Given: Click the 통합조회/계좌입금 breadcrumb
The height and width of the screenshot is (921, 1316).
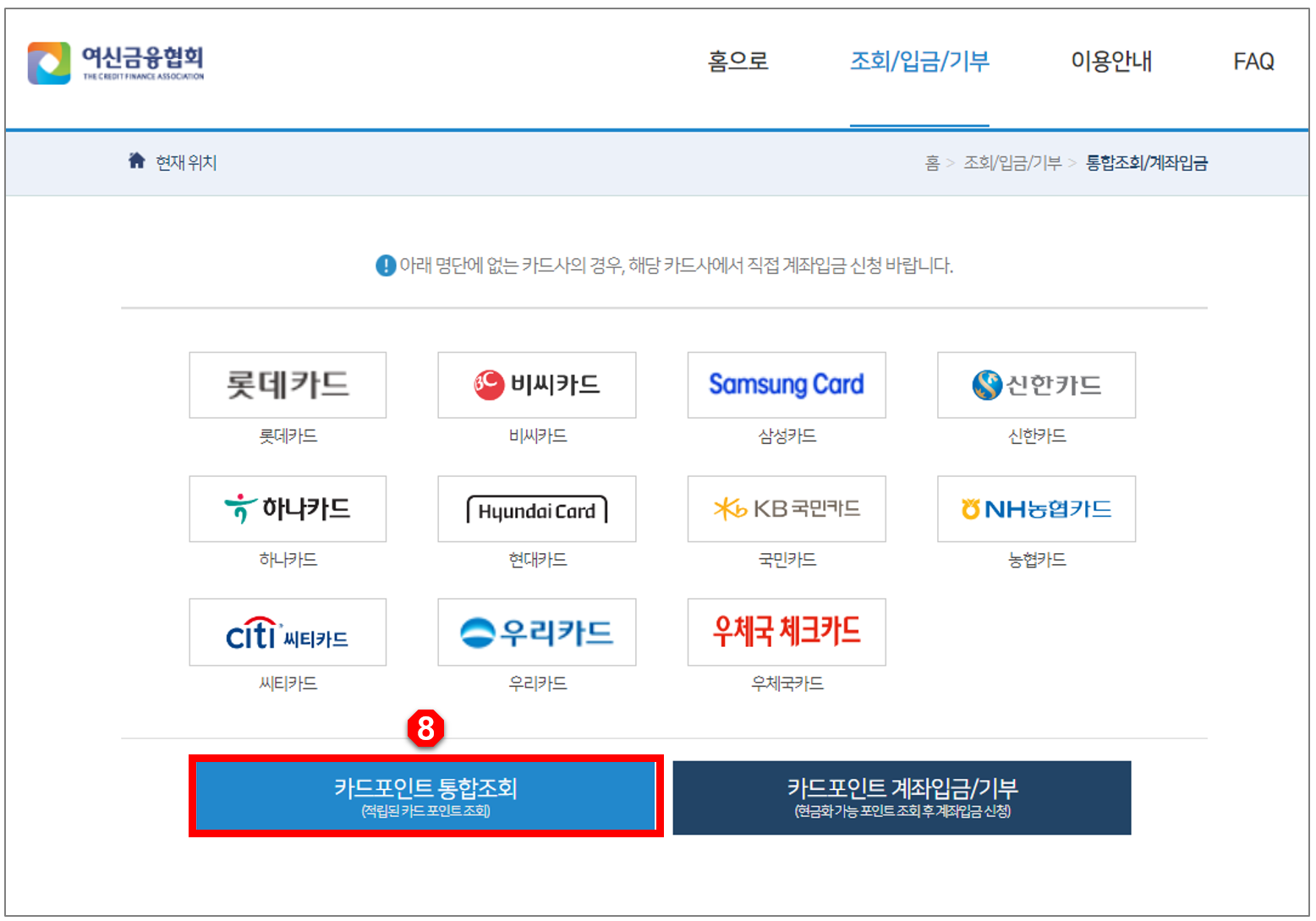Looking at the screenshot, I should point(1147,162).
